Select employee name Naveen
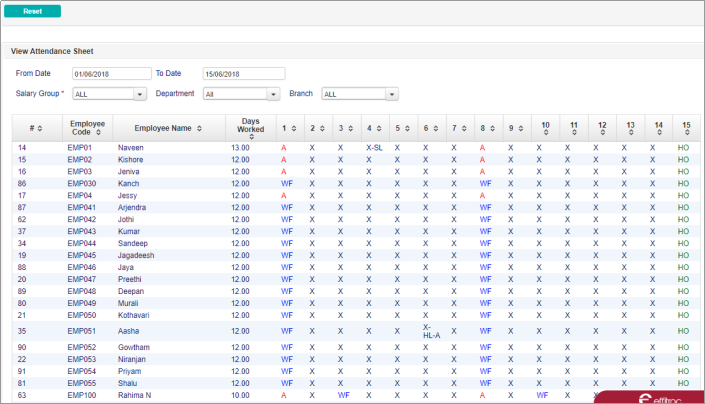 point(130,148)
